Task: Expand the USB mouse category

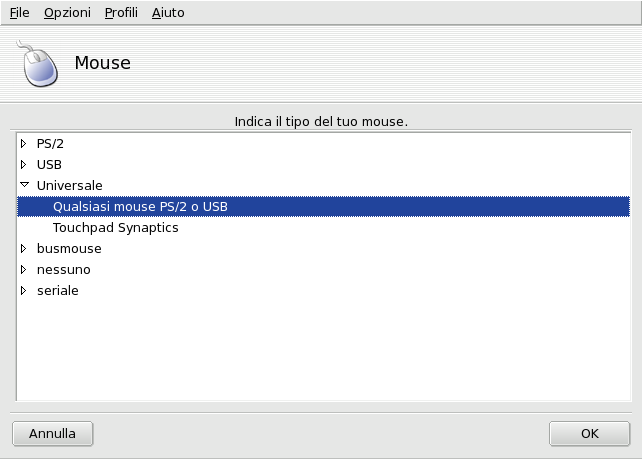Action: click(x=24, y=164)
